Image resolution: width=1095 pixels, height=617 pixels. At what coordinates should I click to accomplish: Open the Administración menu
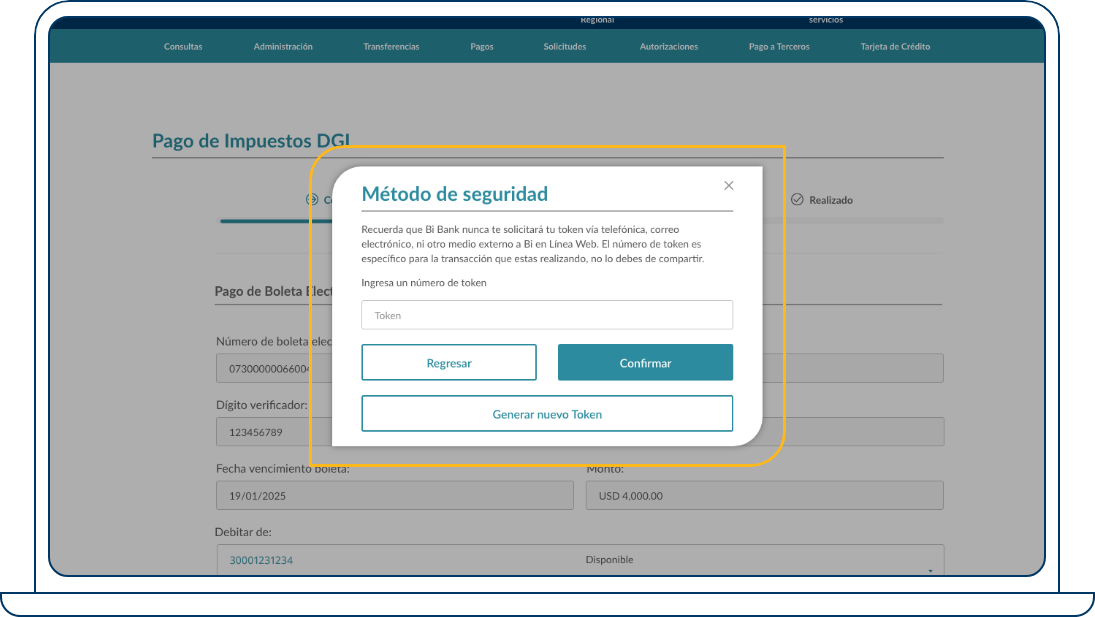pos(282,46)
